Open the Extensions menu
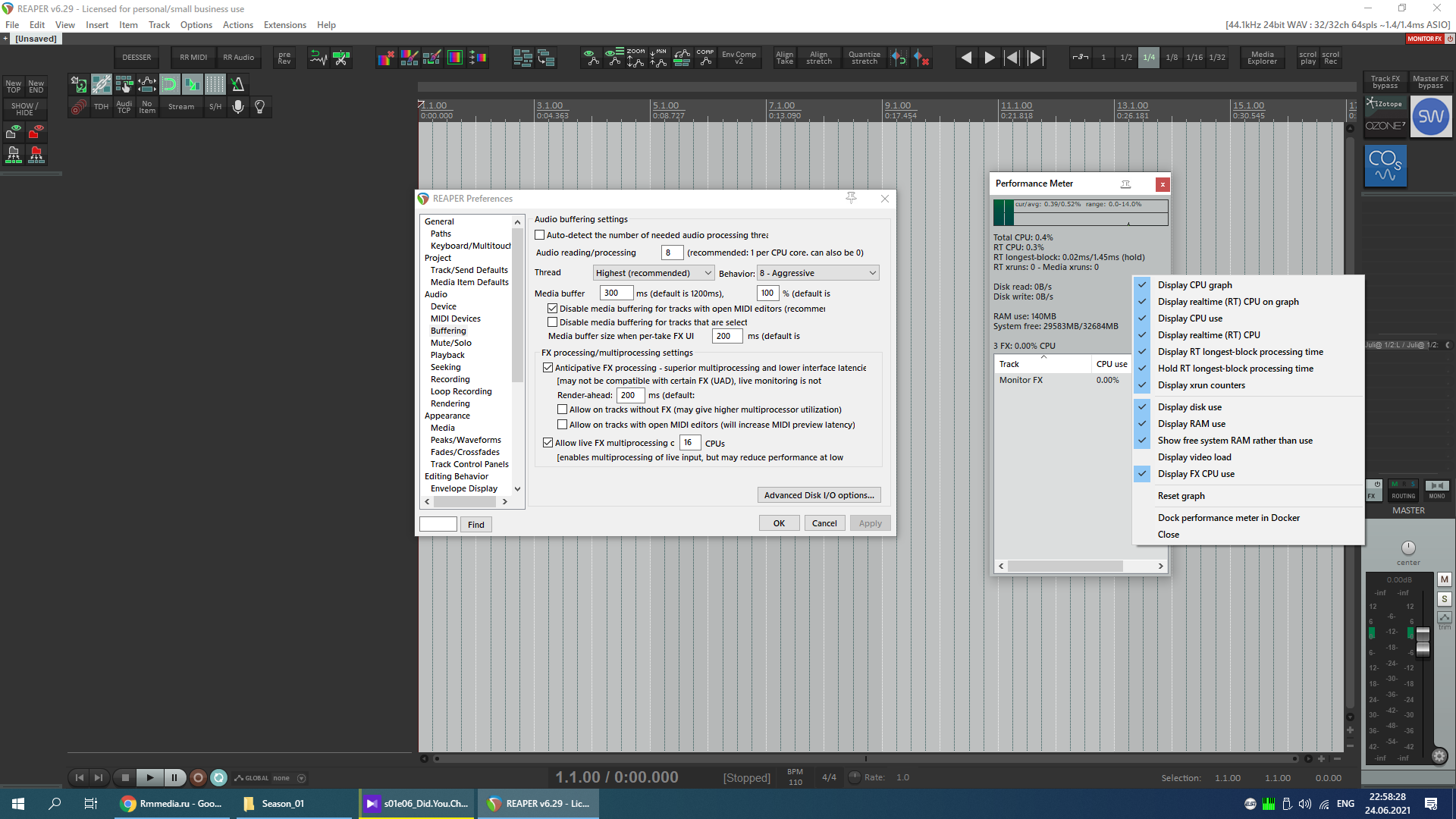The image size is (1456, 819). click(284, 25)
